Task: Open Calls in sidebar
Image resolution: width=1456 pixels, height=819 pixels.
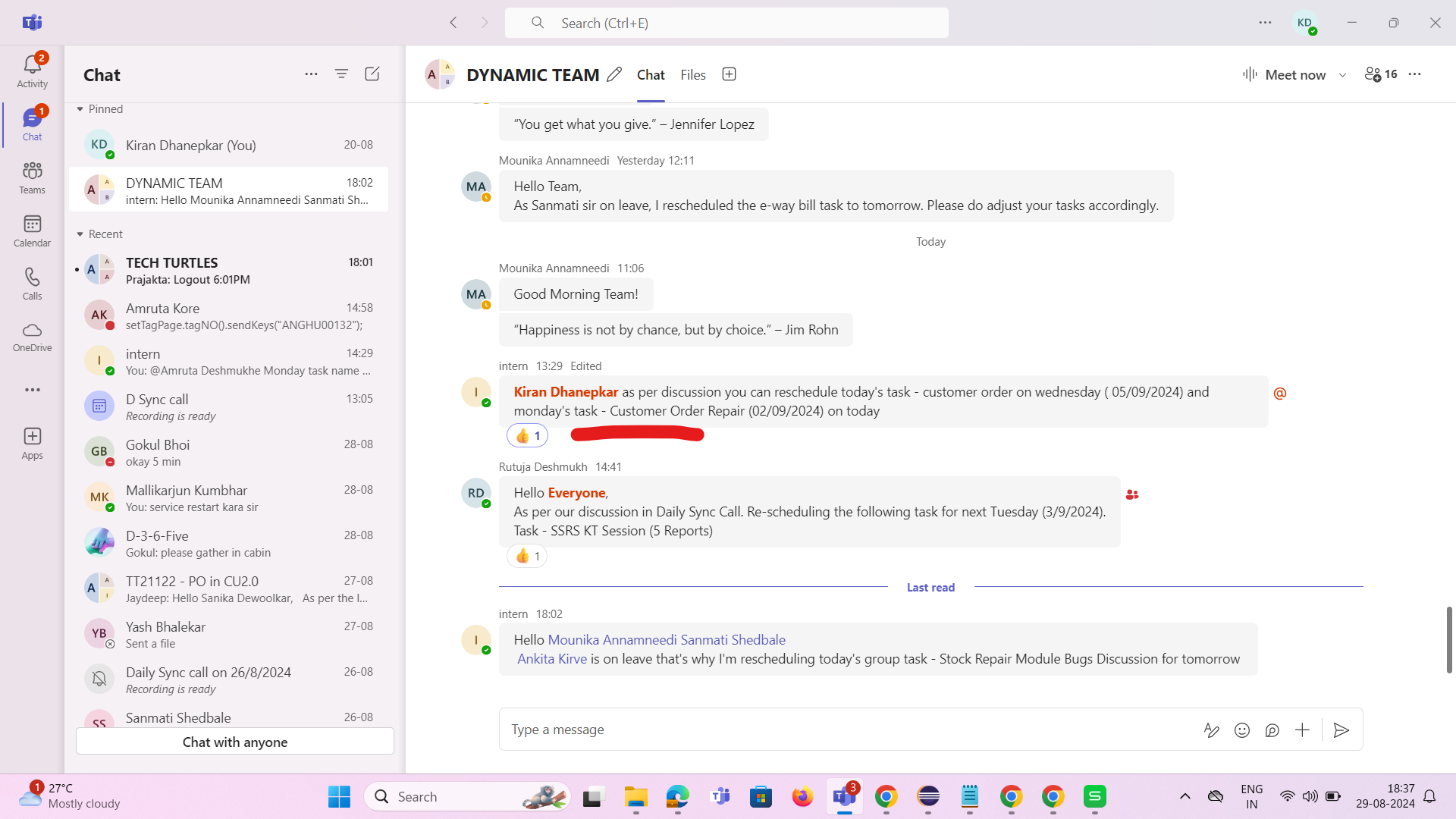Action: click(32, 284)
